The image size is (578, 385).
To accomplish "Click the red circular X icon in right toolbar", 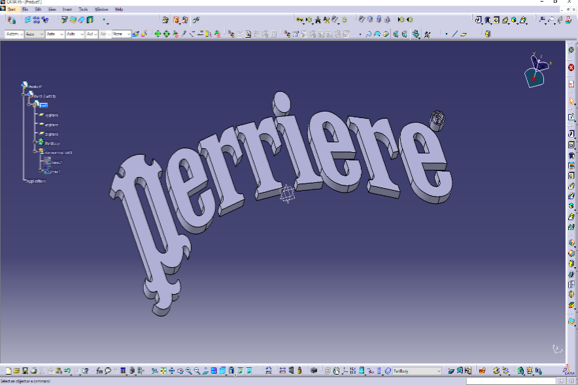I will tap(571, 67).
